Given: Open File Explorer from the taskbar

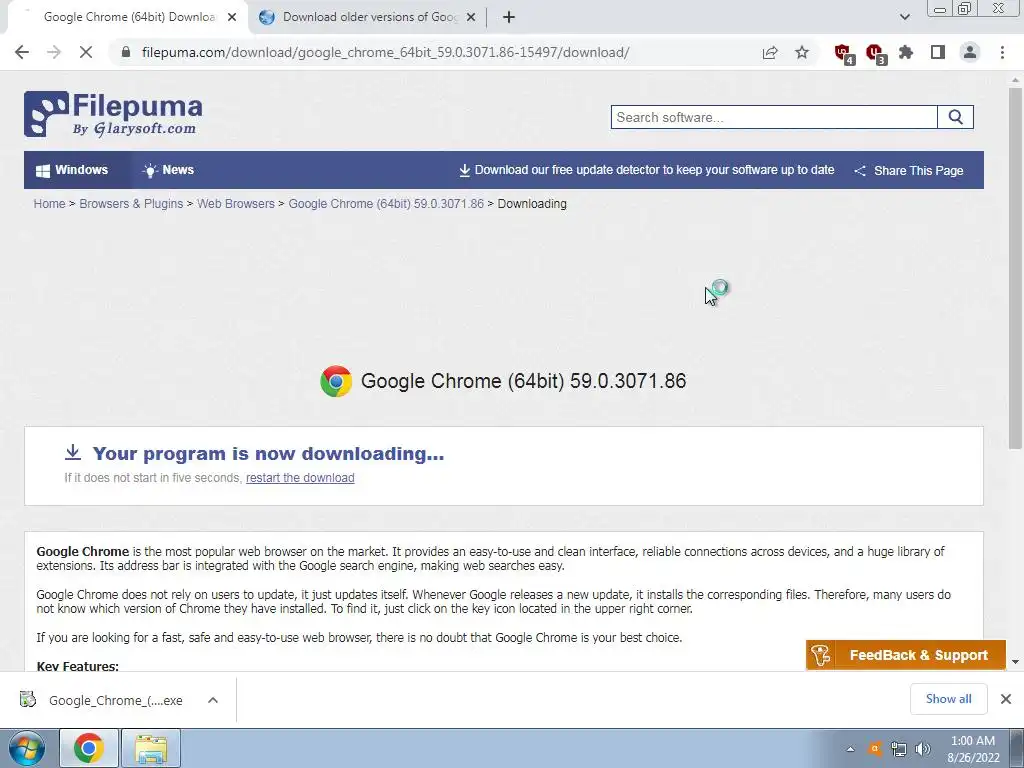Looking at the screenshot, I should 151,748.
